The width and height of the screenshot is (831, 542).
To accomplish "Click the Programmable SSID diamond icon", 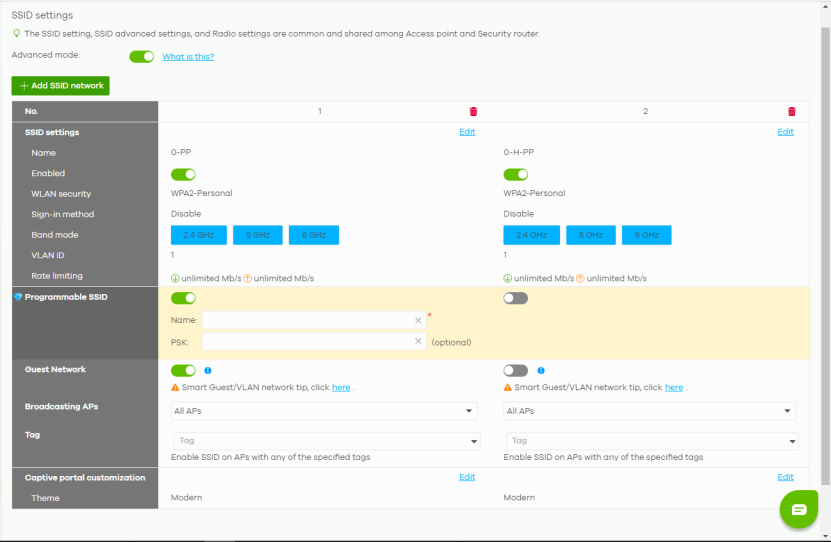I will click(18, 298).
